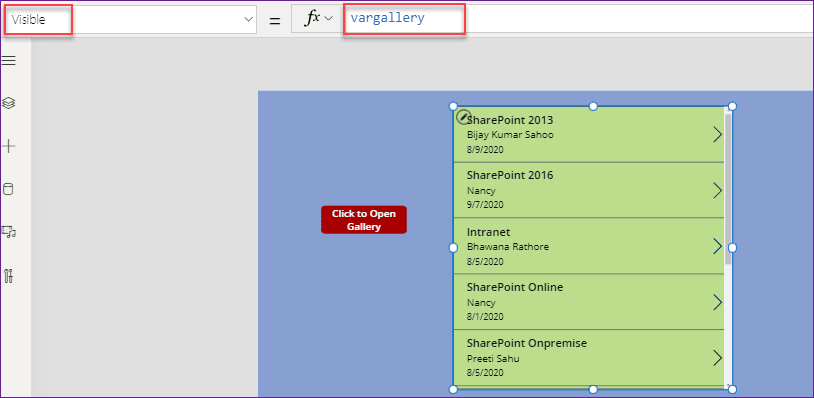Viewport: 814px width, 398px height.
Task: Open the Media icon in sidebar
Action: tap(9, 231)
